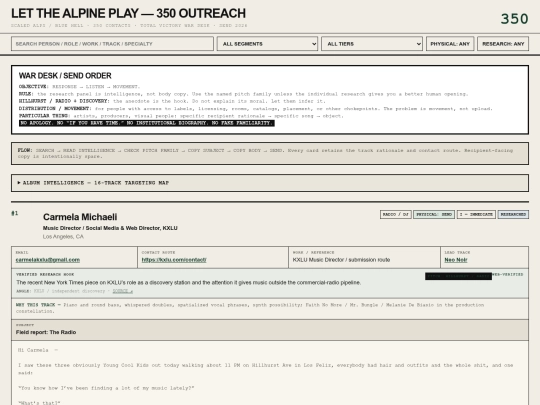Open the All Tiers dropdown
540x405 pixels.
click(x=372, y=44)
